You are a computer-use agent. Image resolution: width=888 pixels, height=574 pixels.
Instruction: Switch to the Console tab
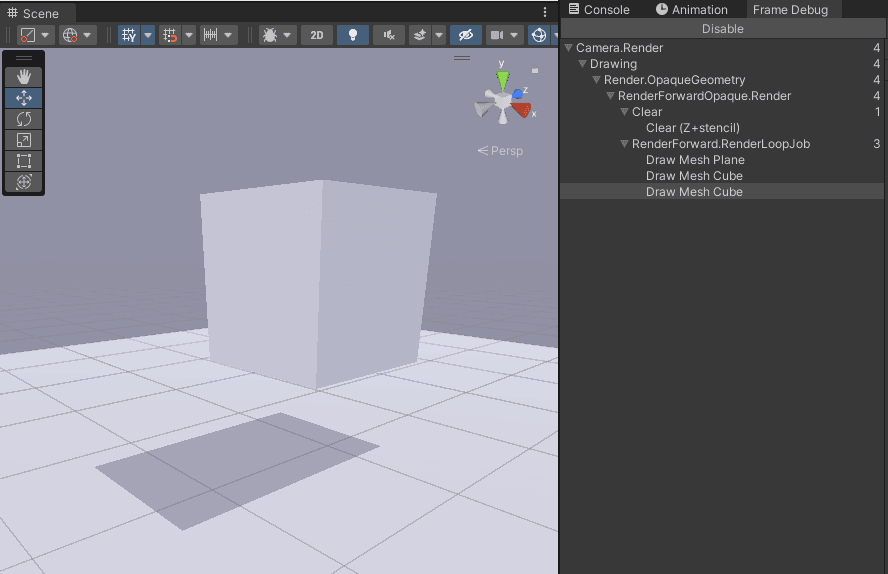pyautogui.click(x=599, y=10)
